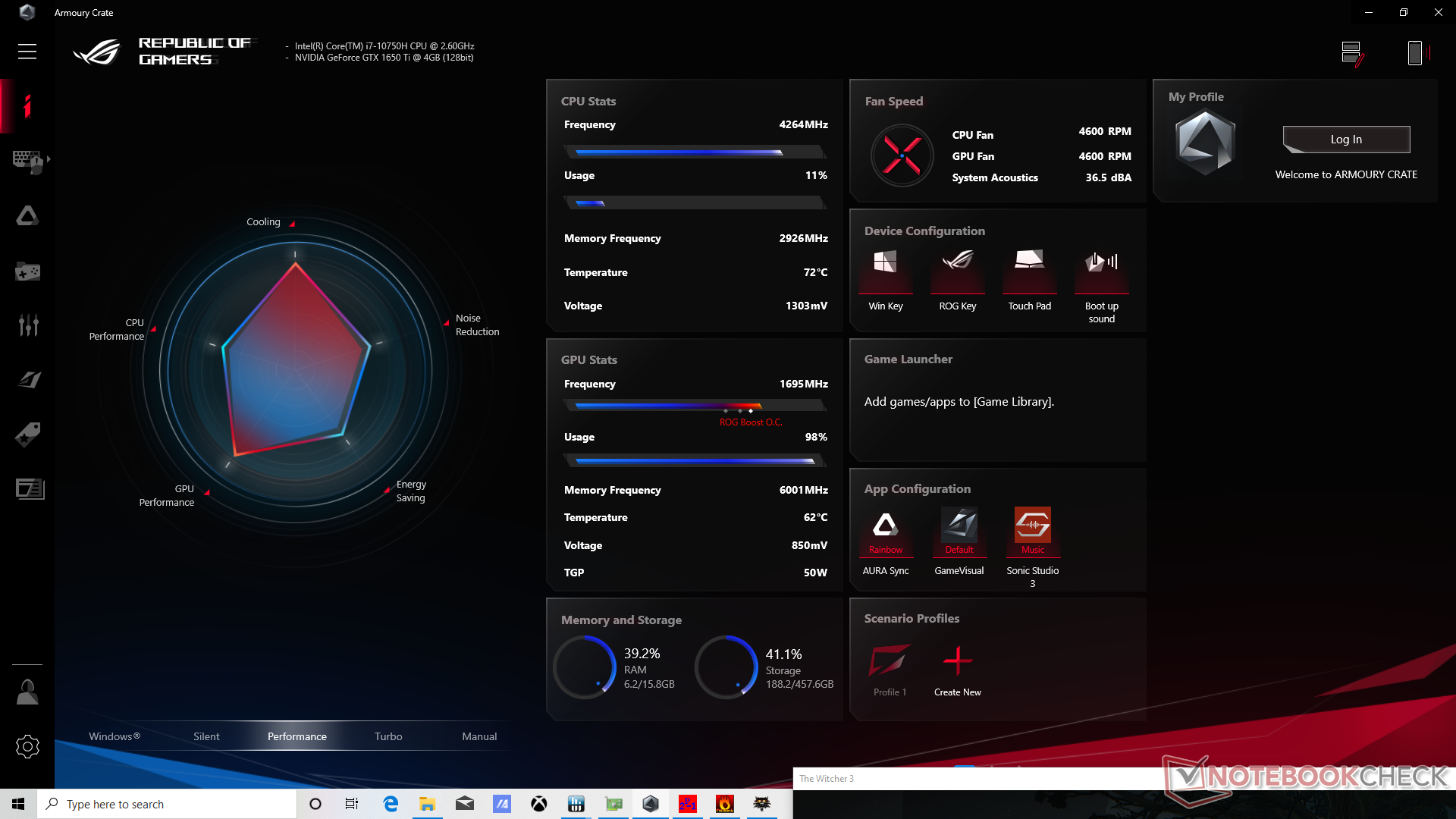
Task: Switch to Turbo operating mode
Action: (388, 736)
